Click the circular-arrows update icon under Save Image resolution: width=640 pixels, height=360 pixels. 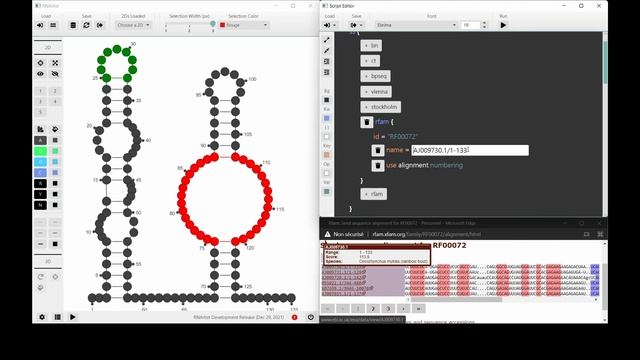(87, 25)
